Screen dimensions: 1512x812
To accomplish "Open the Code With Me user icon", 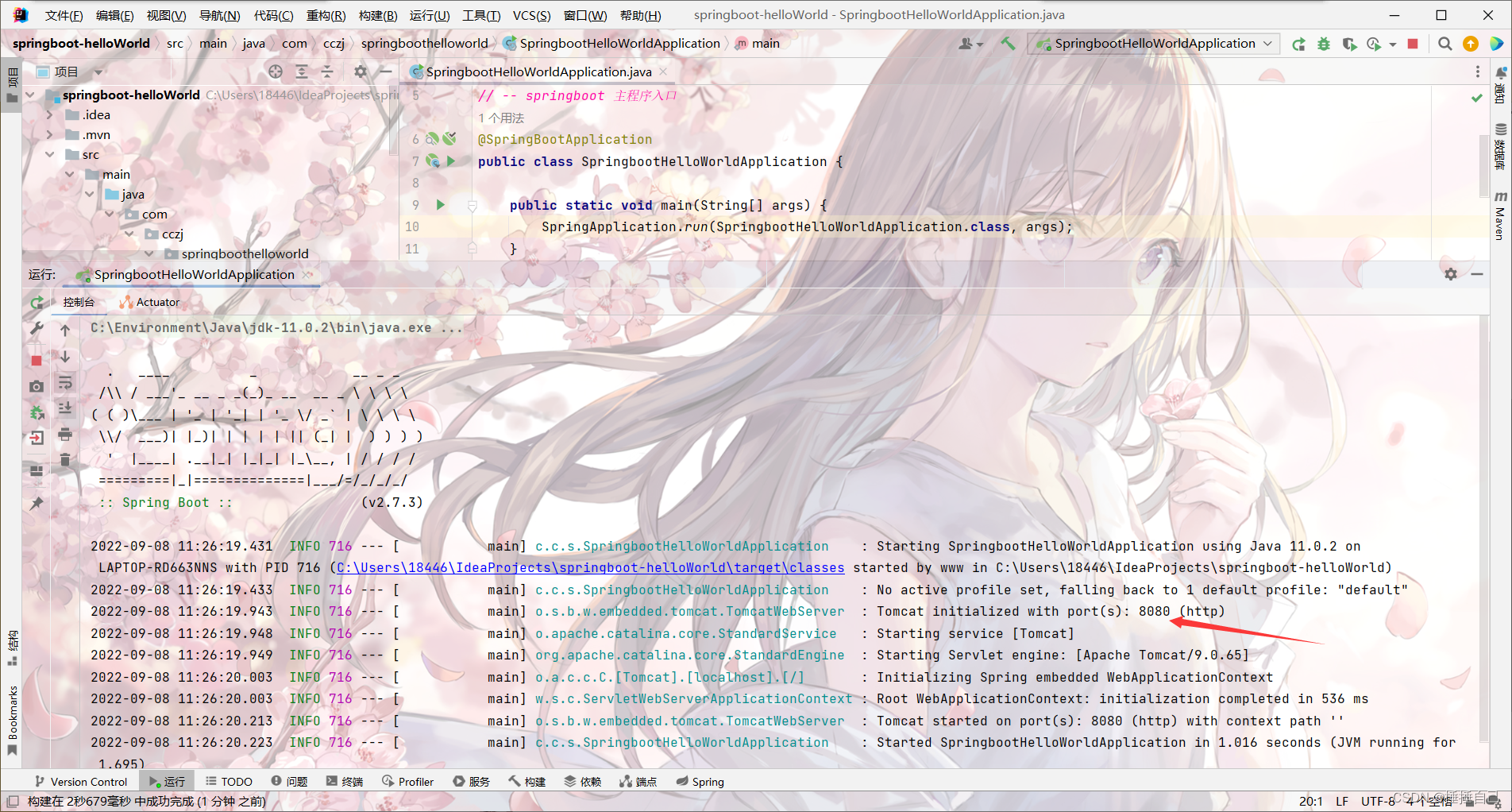I will tap(970, 44).
